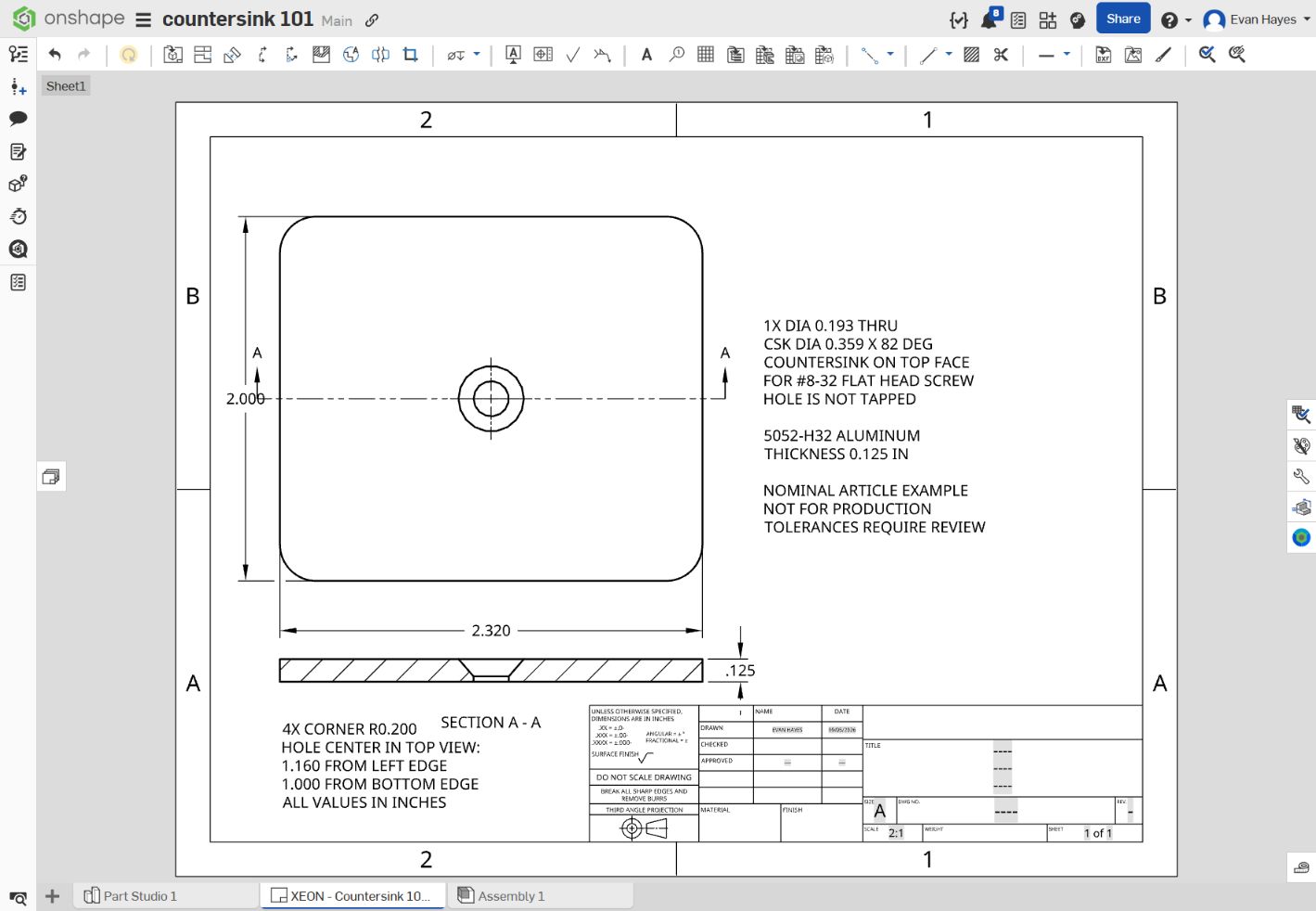Select the Broken-out section view tool
The height and width of the screenshot is (911, 1316).
point(321,55)
